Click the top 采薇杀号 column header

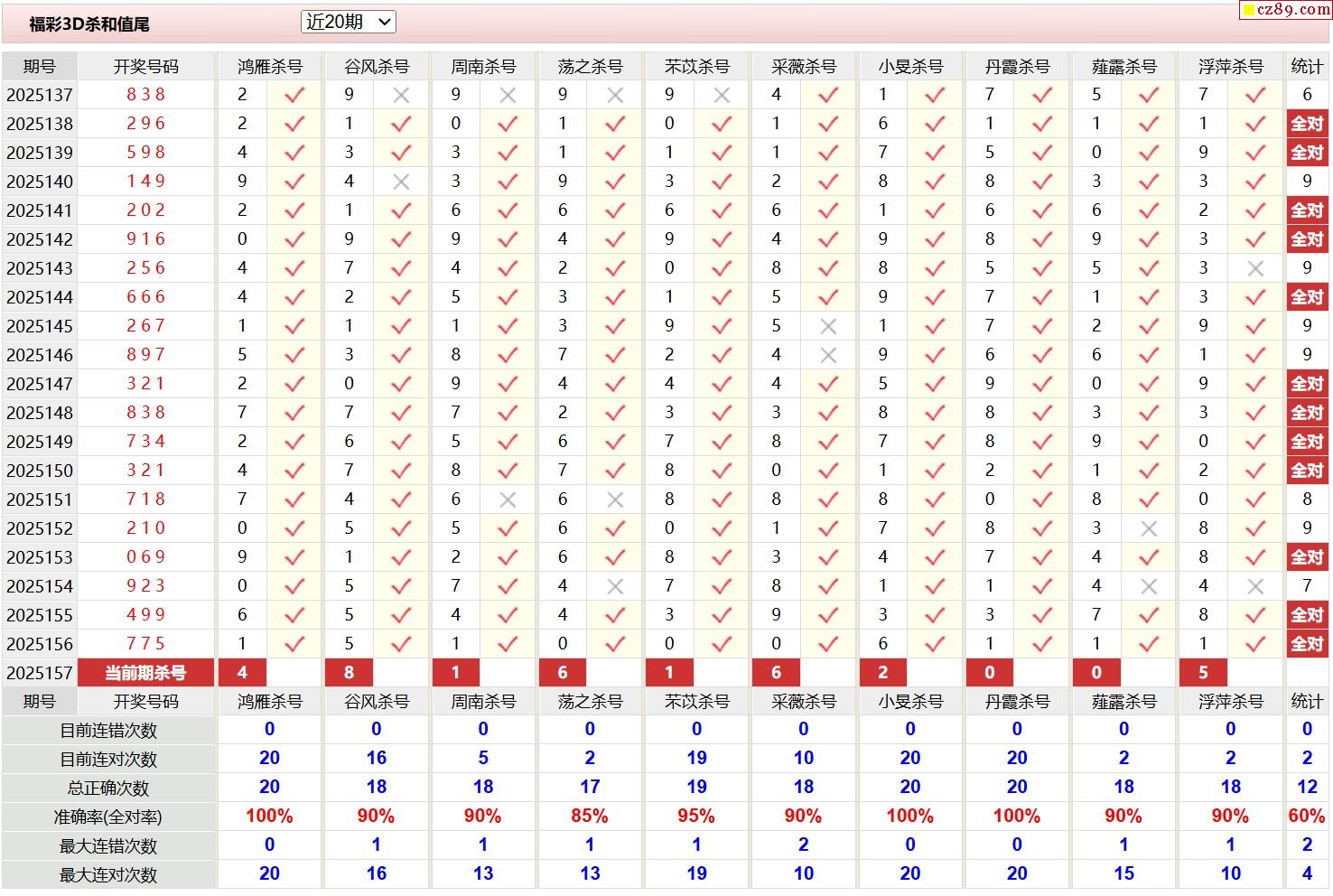804,66
